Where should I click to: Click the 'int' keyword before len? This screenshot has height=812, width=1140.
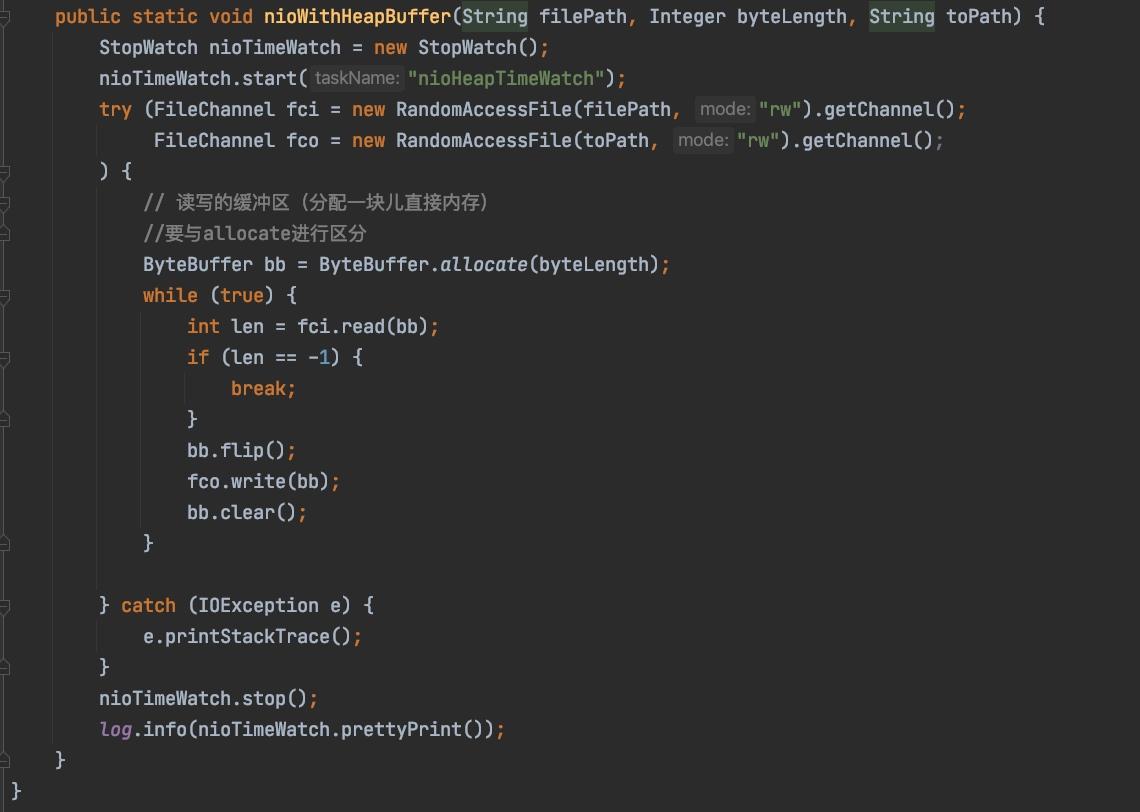pos(203,326)
